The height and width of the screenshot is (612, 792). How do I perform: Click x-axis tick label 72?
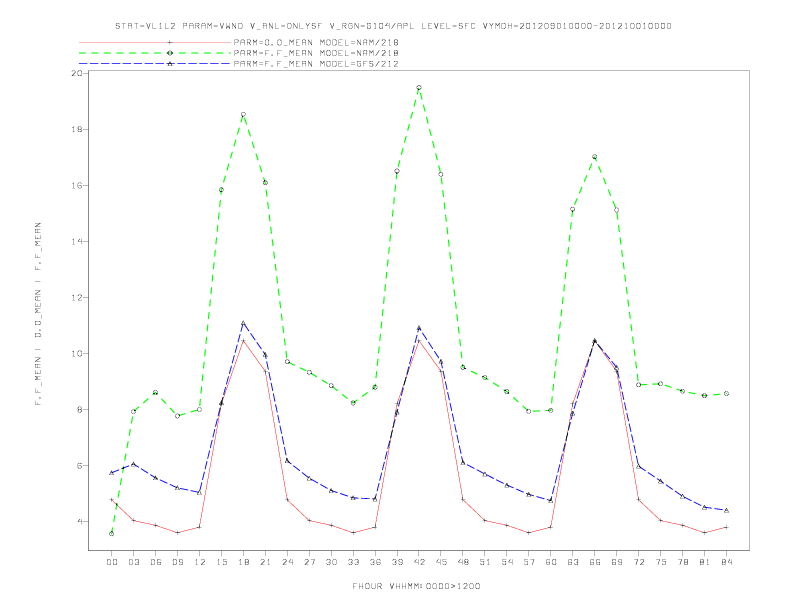(638, 562)
